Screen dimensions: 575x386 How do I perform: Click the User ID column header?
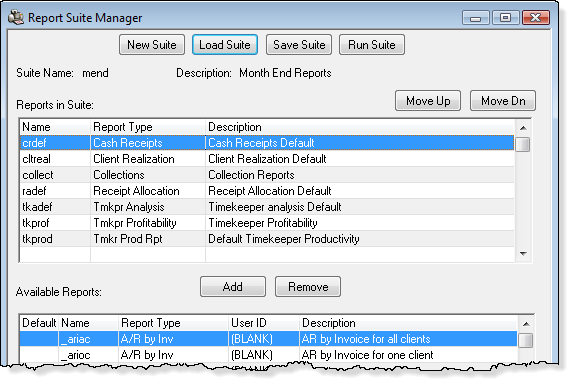pyautogui.click(x=264, y=323)
